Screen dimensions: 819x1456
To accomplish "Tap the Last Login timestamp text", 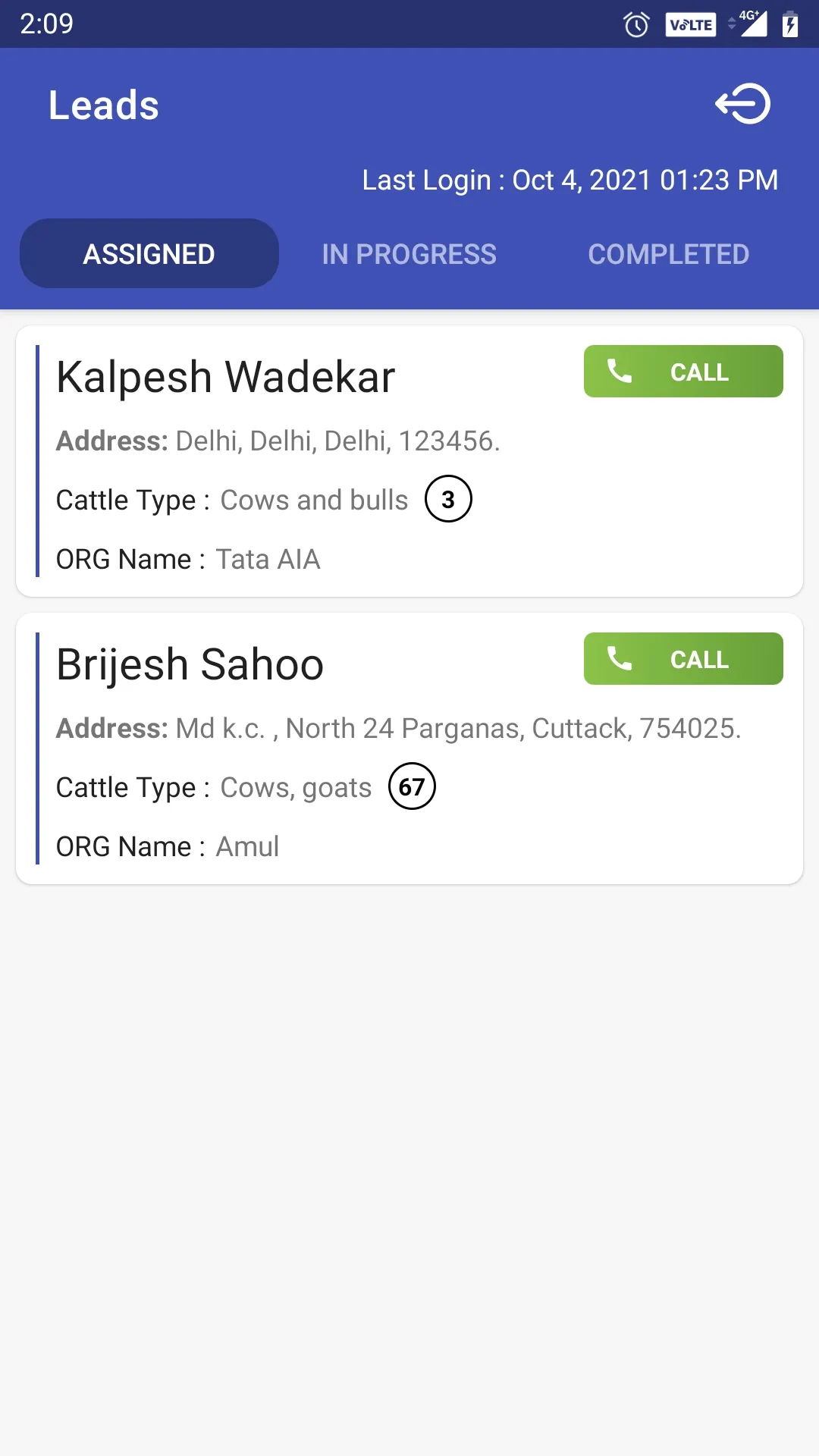I will click(570, 180).
